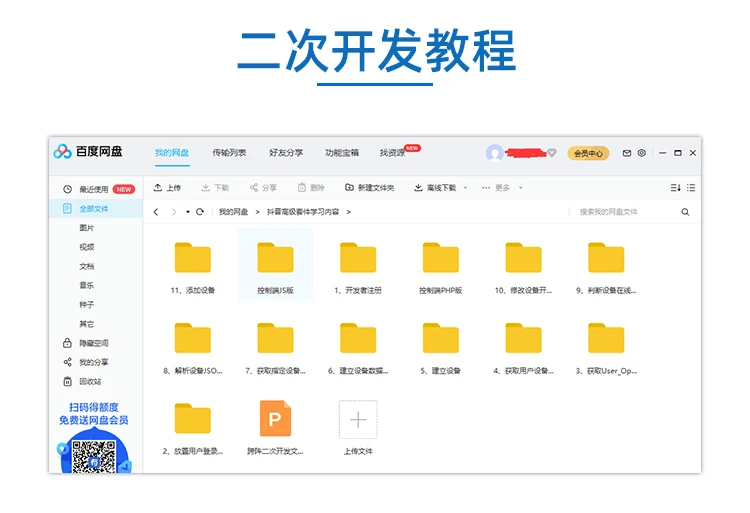Refresh the current folder listing
The width and height of the screenshot is (750, 513).
pos(200,212)
